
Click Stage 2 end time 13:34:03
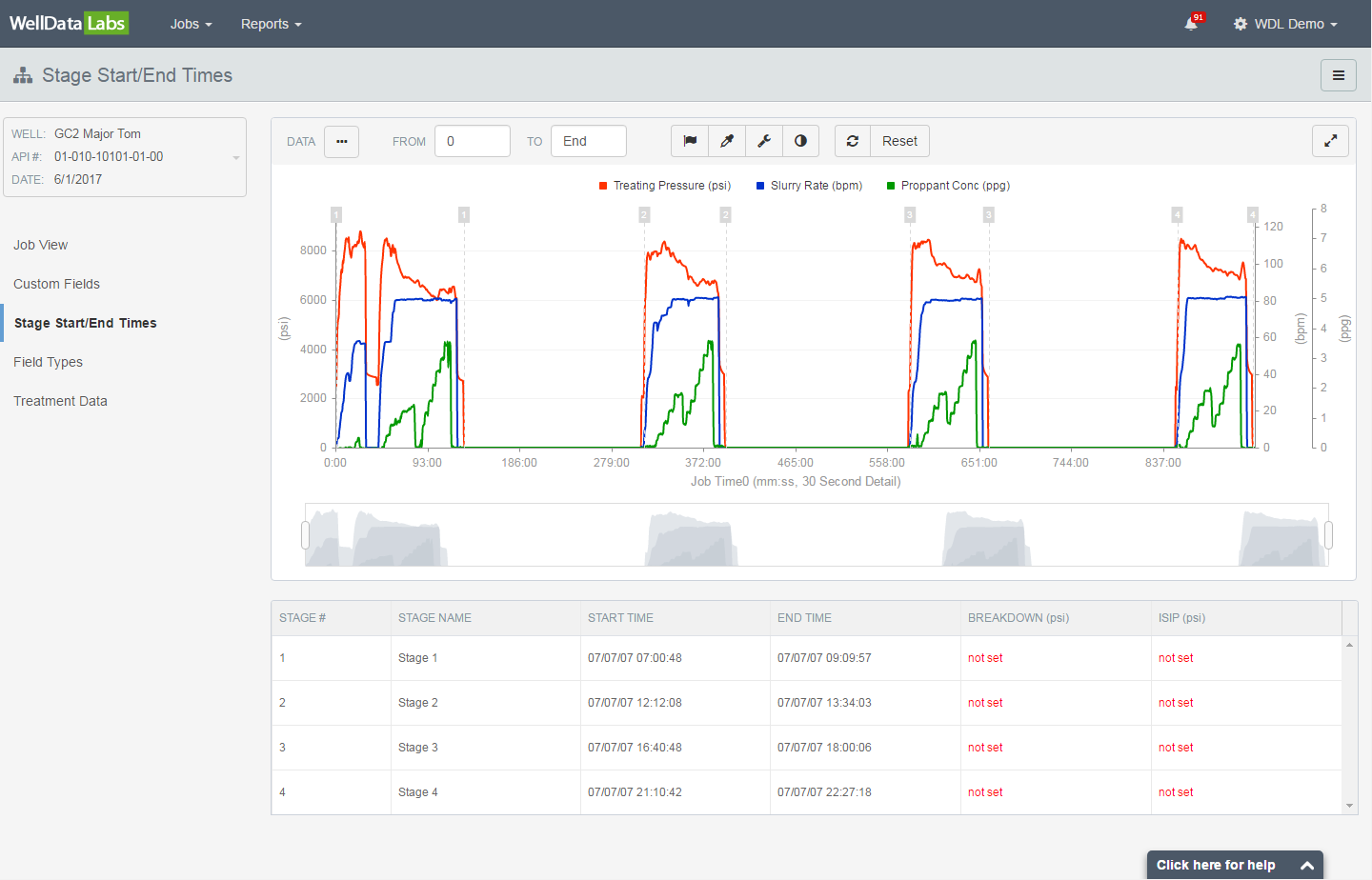coord(824,703)
